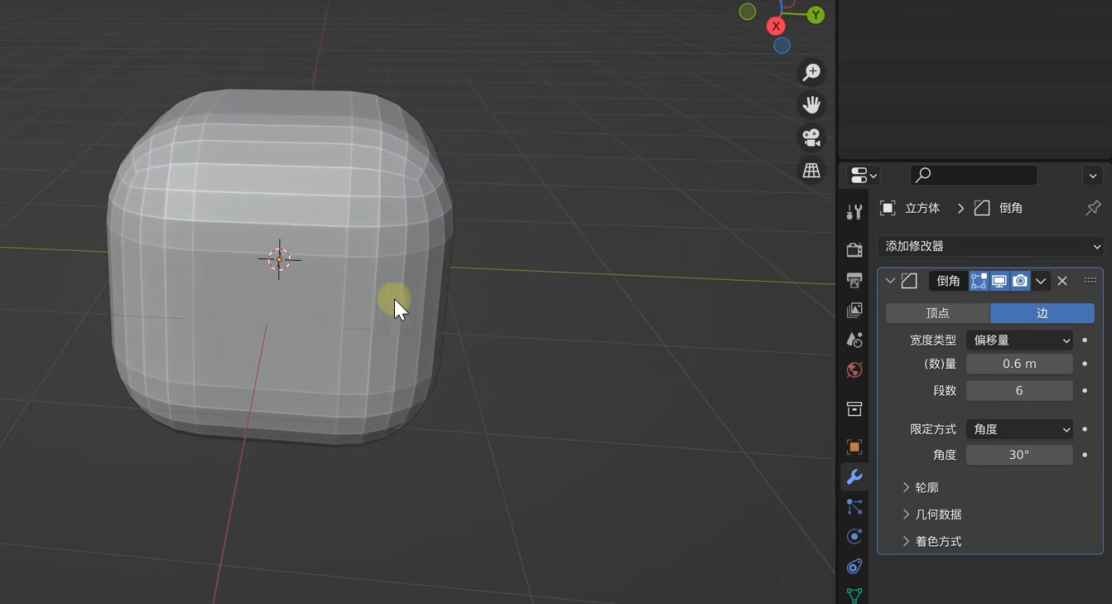Toggle pin icon in properties header
This screenshot has width=1112, height=604.
[x=1093, y=208]
